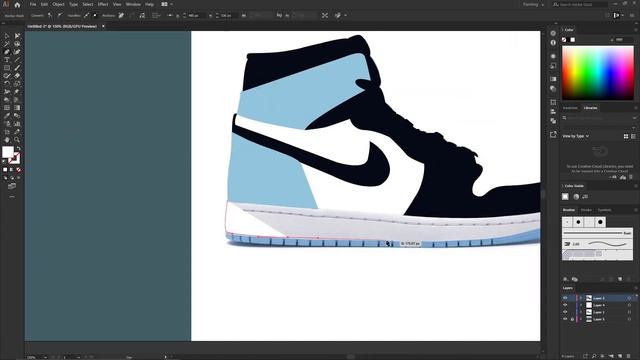Click Isolate Selected Object in control bar
640x360 pixels.
325,16
